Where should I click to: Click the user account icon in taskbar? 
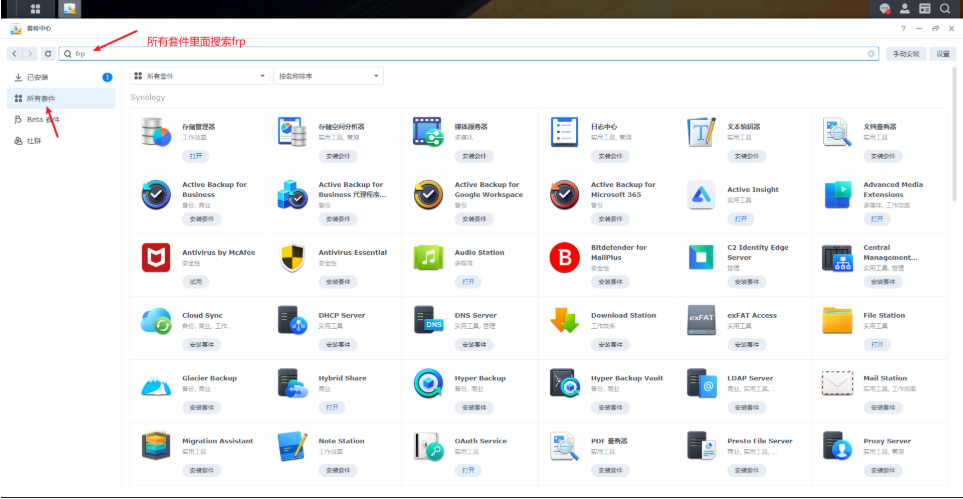tap(904, 8)
